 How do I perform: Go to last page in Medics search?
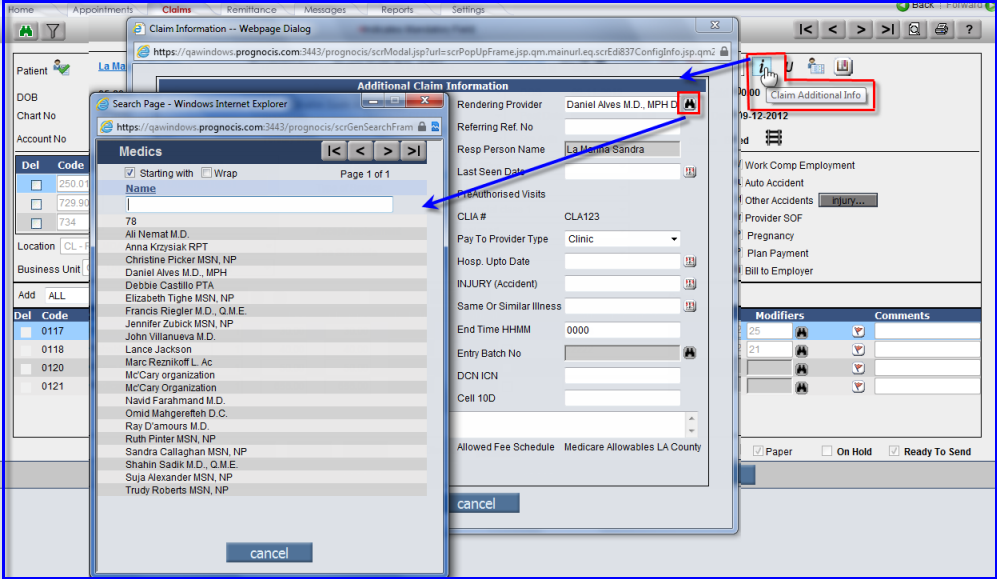[413, 151]
